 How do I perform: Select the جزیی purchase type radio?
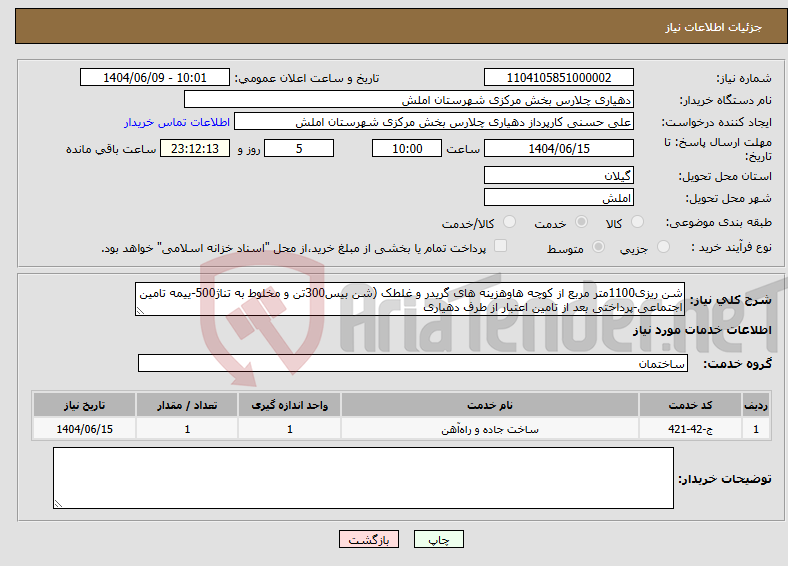coord(663,246)
